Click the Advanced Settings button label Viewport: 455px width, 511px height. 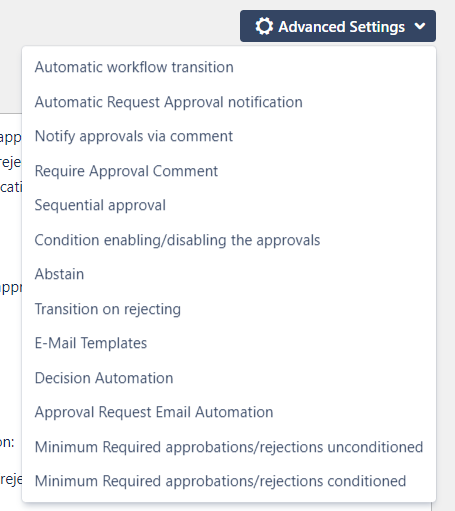click(342, 27)
